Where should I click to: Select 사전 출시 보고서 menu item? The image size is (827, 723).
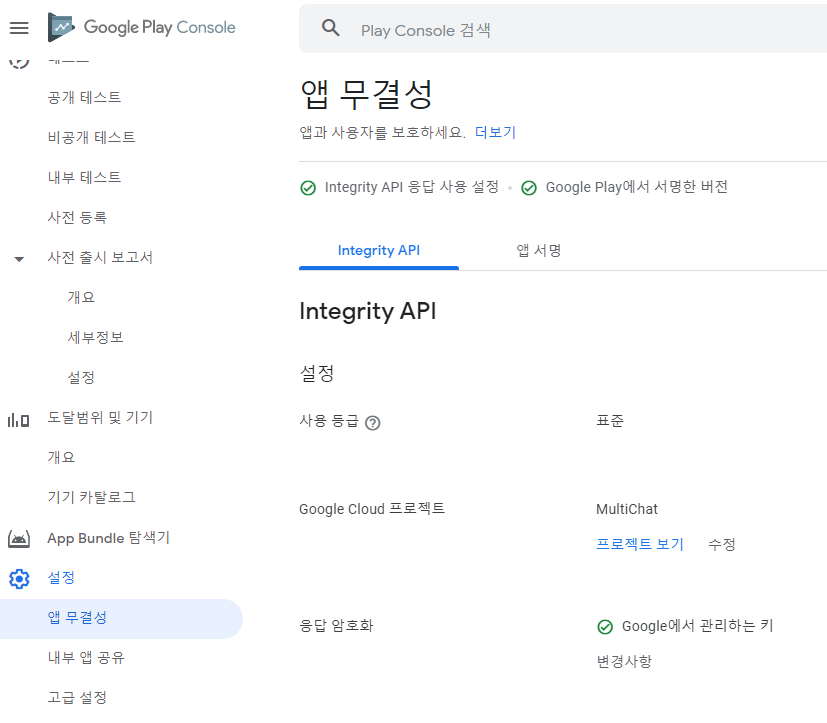pyautogui.click(x=100, y=257)
